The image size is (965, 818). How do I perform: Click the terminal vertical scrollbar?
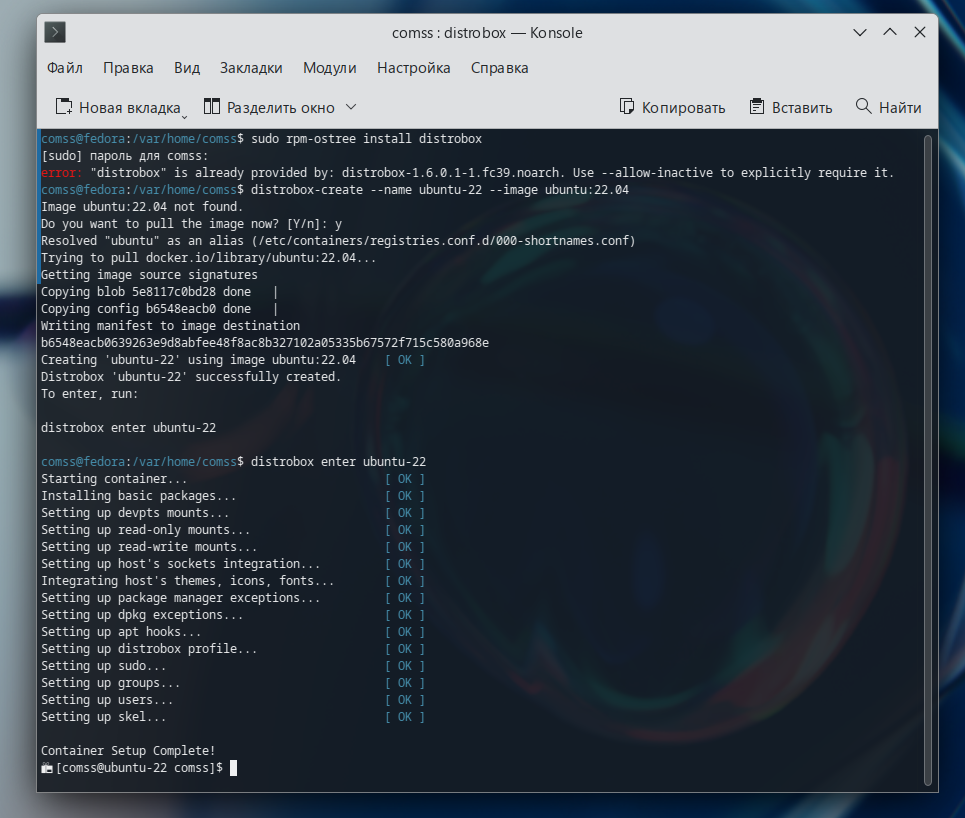coord(928,460)
